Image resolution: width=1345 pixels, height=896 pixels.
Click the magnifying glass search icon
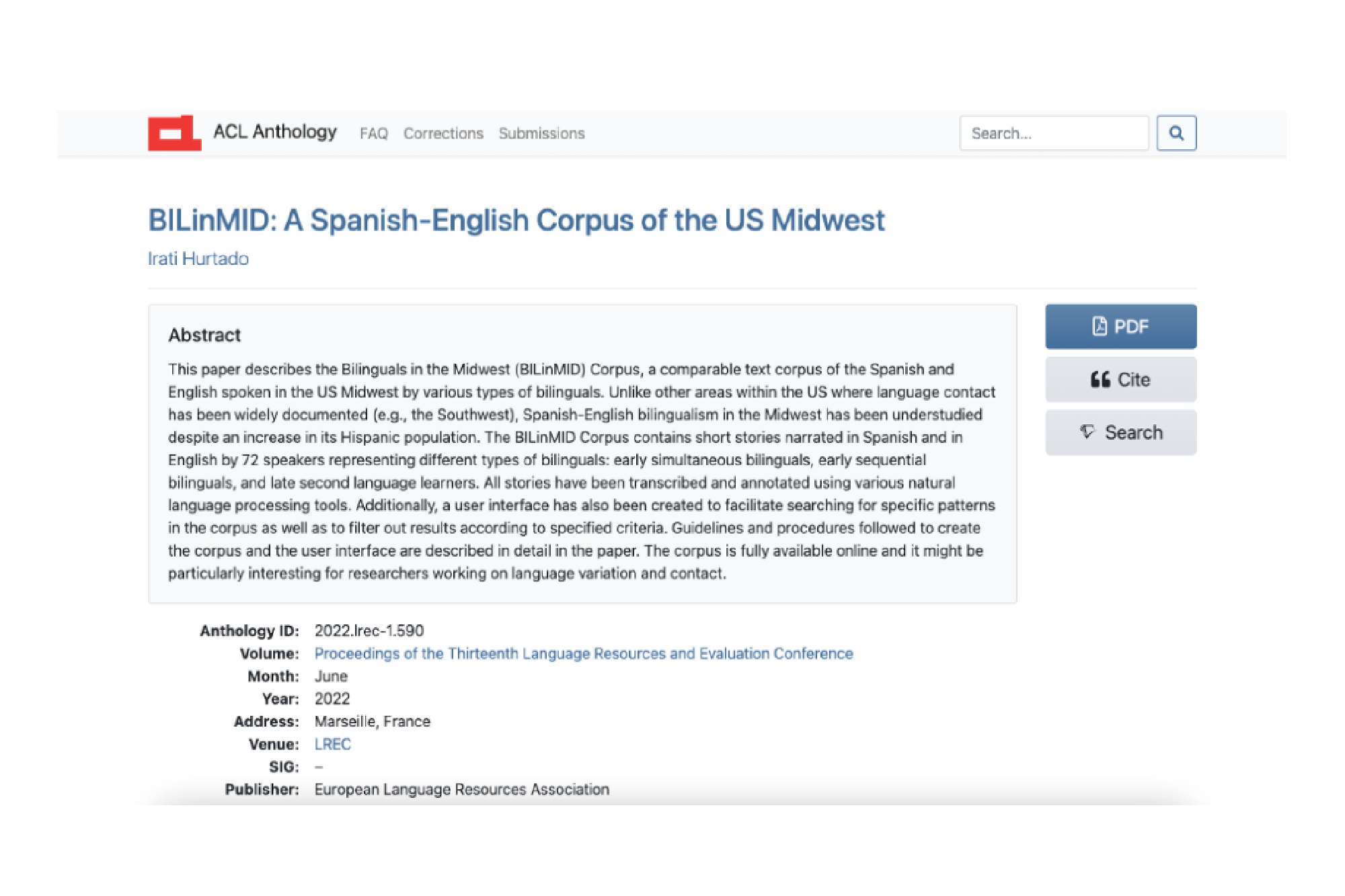[1176, 133]
